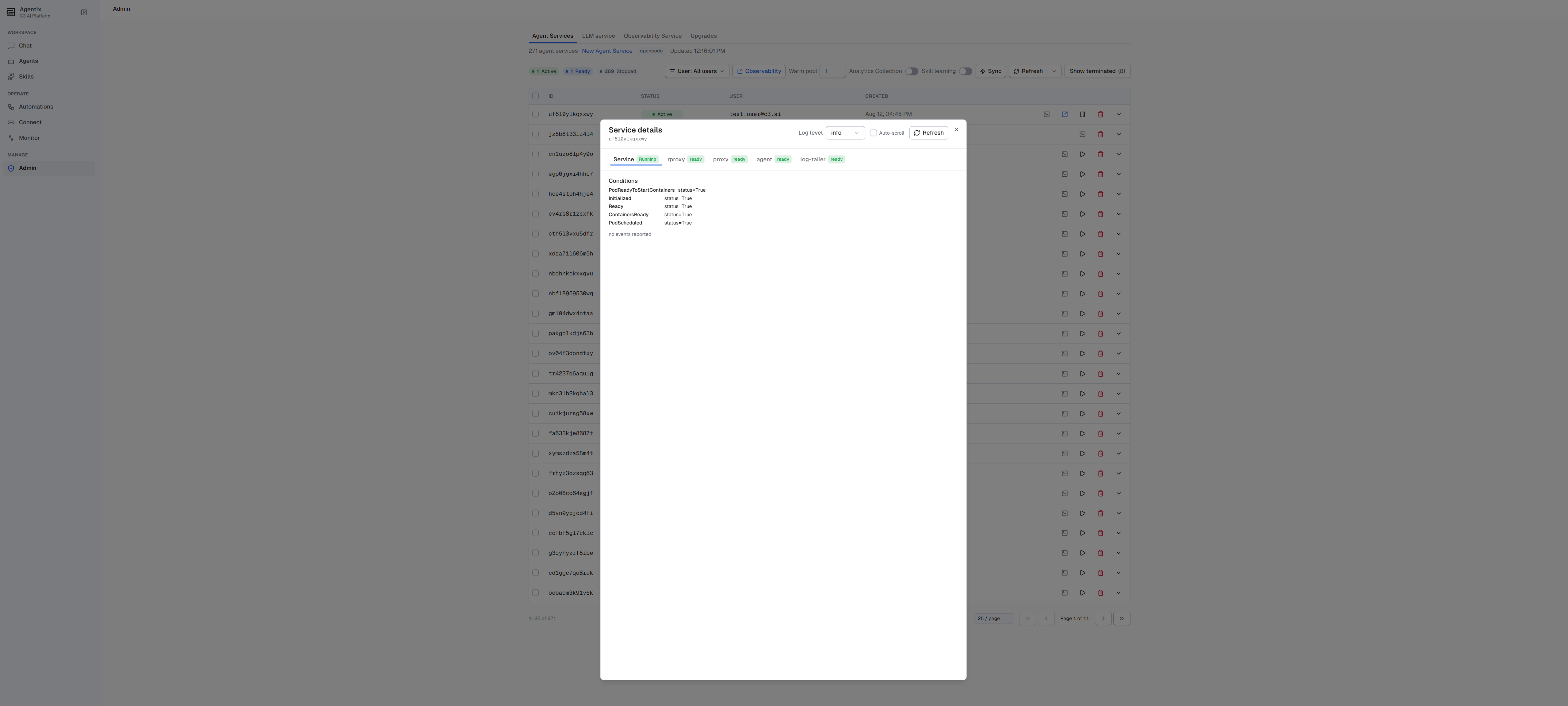Open terminal for uf6l0ylkqxxwy service row

(1046, 114)
